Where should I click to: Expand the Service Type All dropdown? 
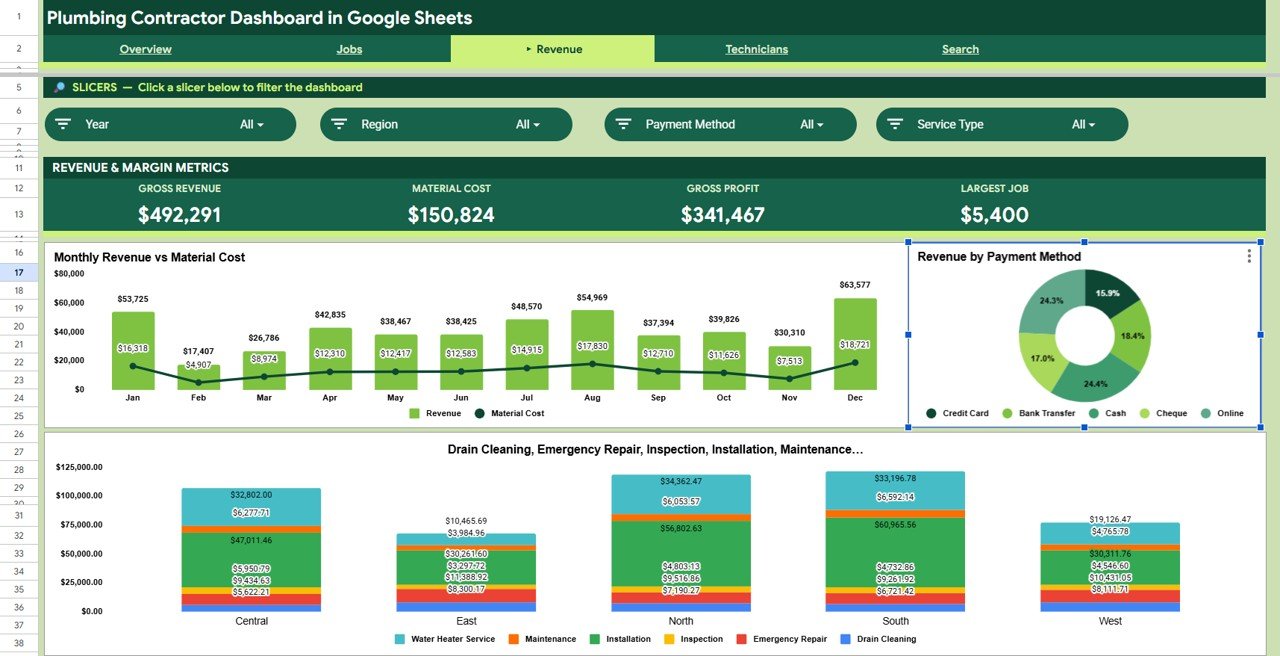pos(1084,125)
